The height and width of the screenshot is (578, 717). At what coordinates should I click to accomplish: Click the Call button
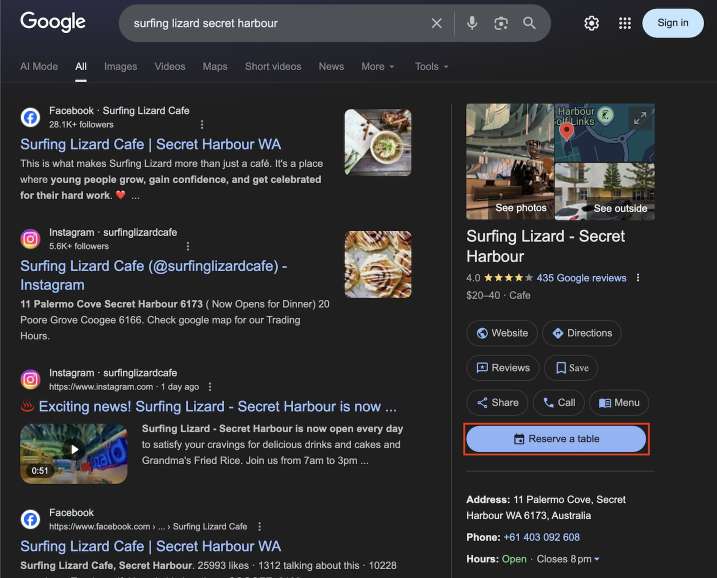(559, 402)
